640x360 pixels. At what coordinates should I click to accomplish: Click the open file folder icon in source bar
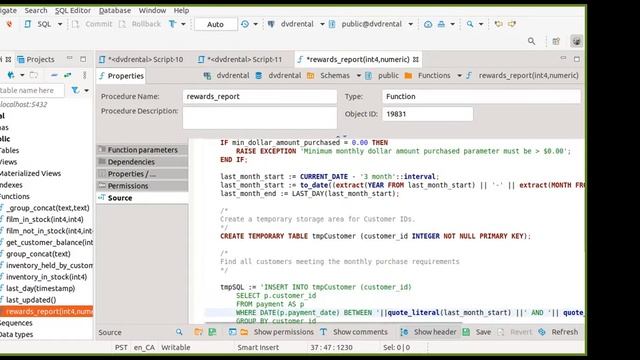pos(198,332)
